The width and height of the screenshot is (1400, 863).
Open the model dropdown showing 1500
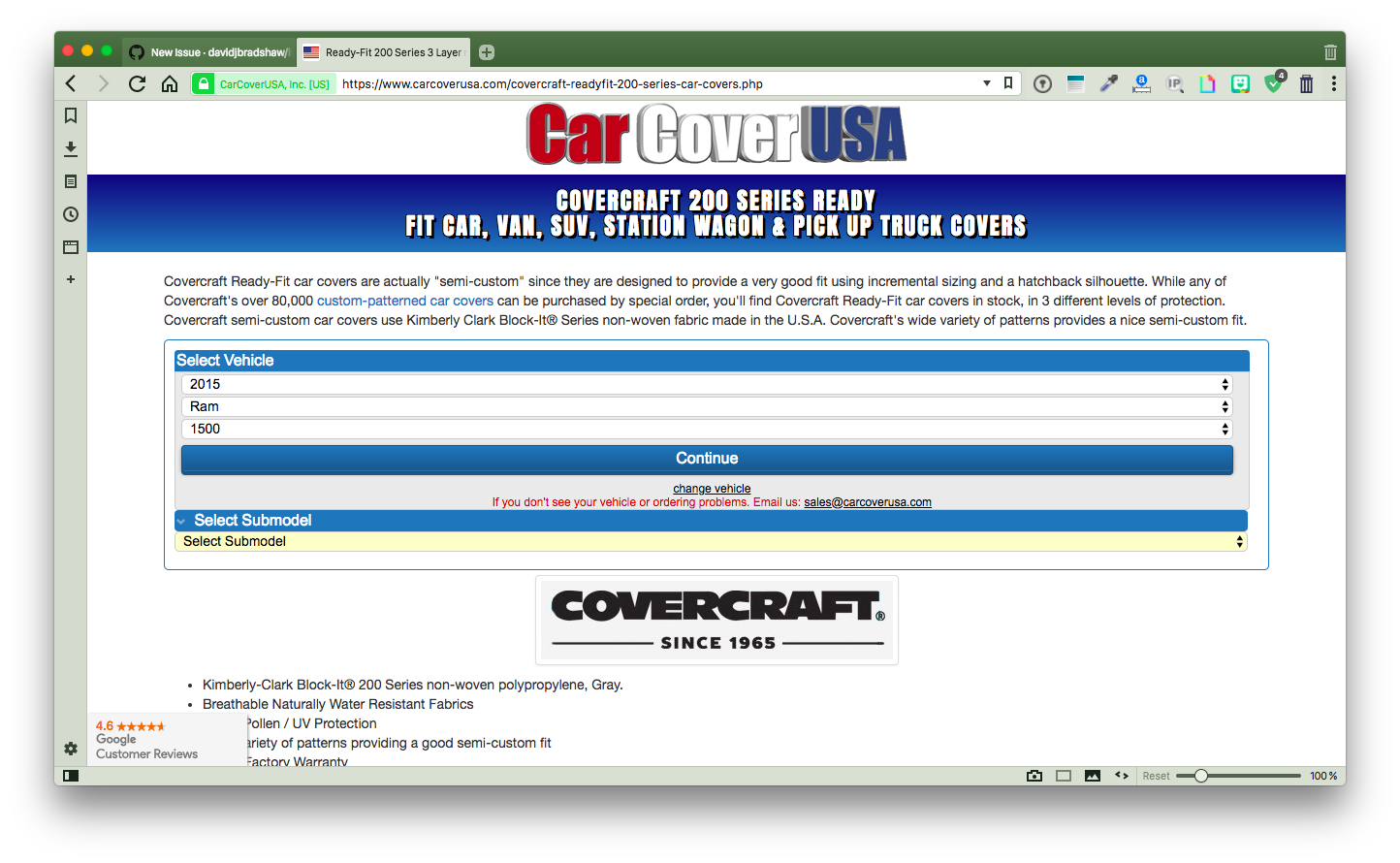point(707,429)
